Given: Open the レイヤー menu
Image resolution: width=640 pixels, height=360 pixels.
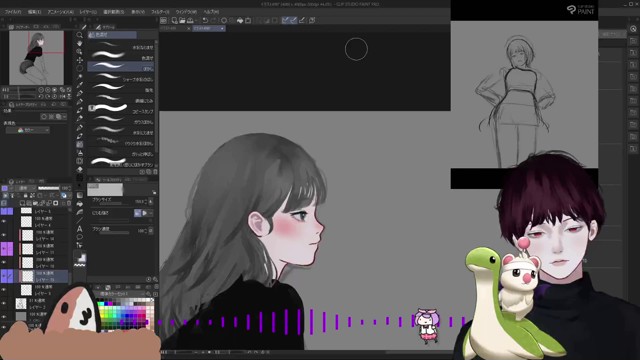Looking at the screenshot, I should 88,12.
